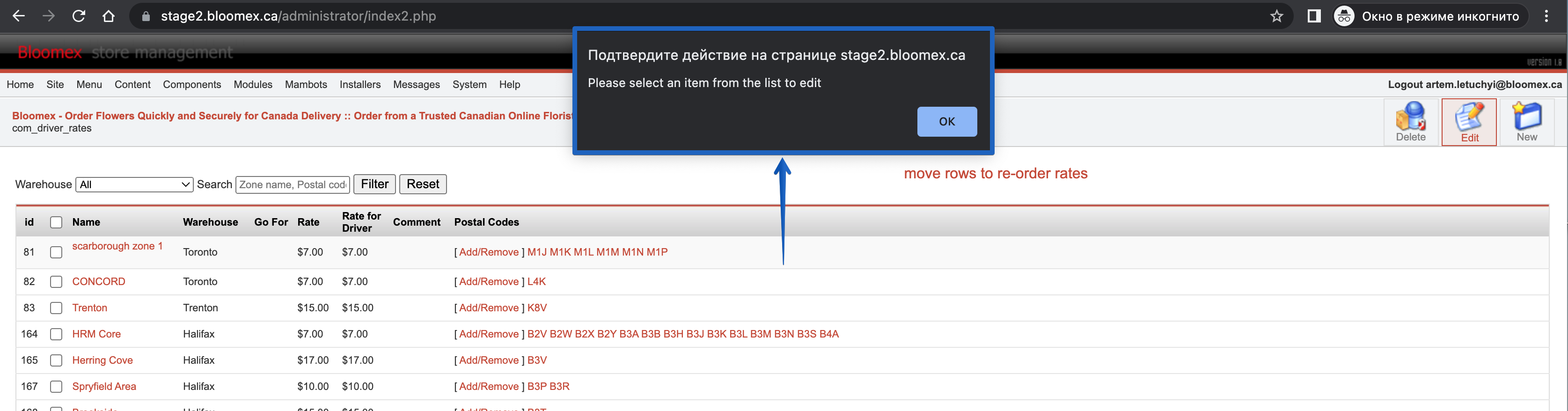Viewport: 1568px width, 411px height.
Task: Open the Mambots menu
Action: (306, 85)
